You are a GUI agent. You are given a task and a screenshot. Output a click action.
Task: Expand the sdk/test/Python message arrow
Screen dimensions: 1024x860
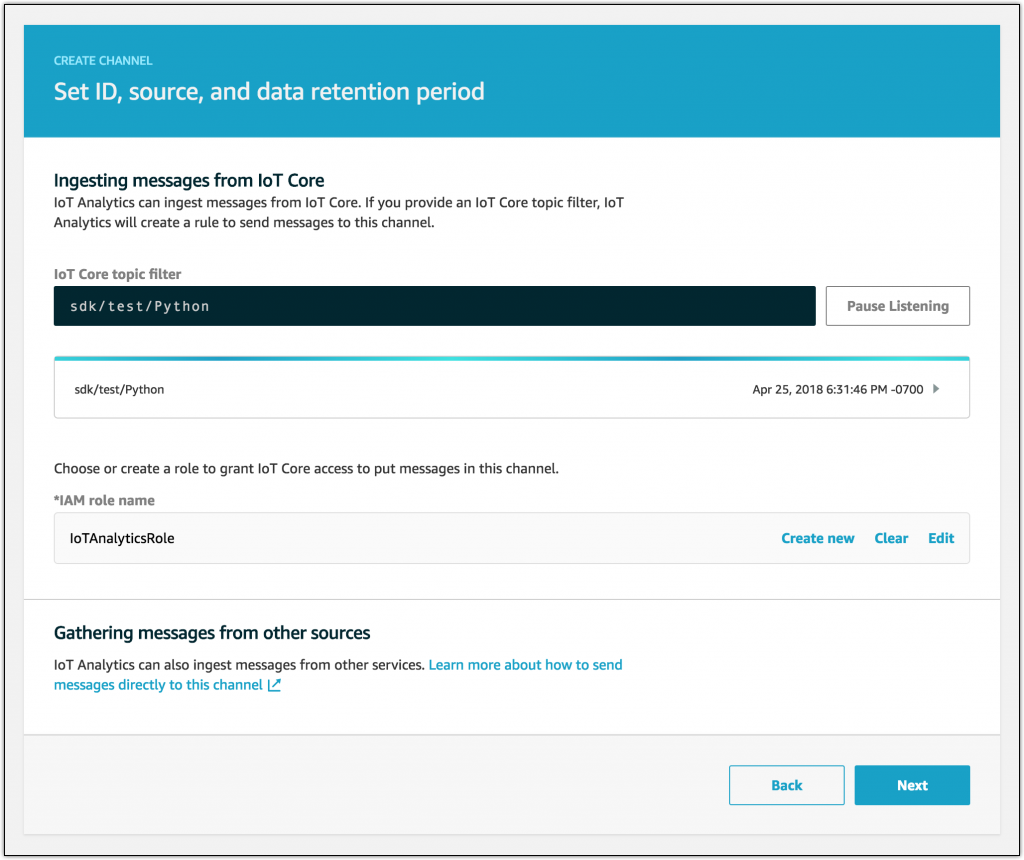[x=936, y=389]
